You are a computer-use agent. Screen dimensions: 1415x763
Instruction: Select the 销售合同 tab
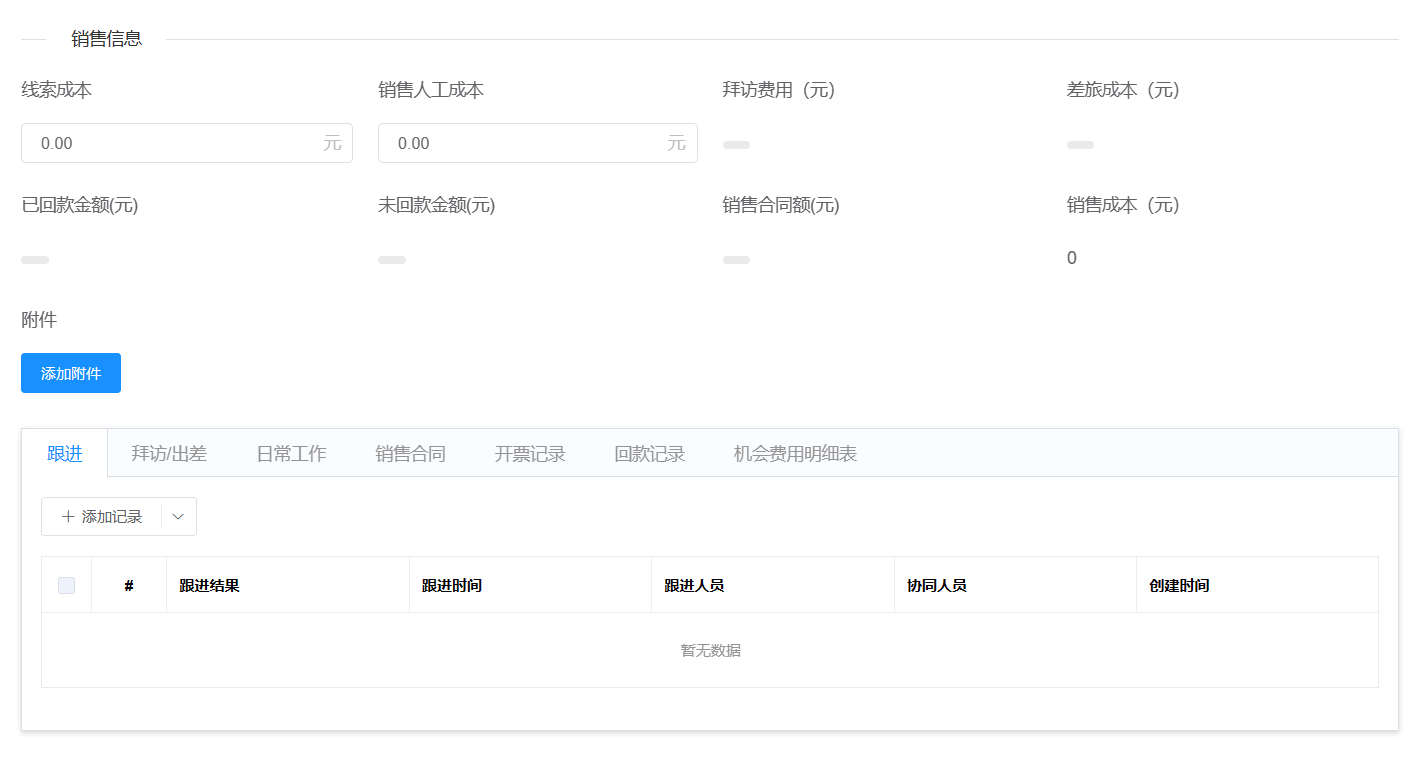[410, 452]
